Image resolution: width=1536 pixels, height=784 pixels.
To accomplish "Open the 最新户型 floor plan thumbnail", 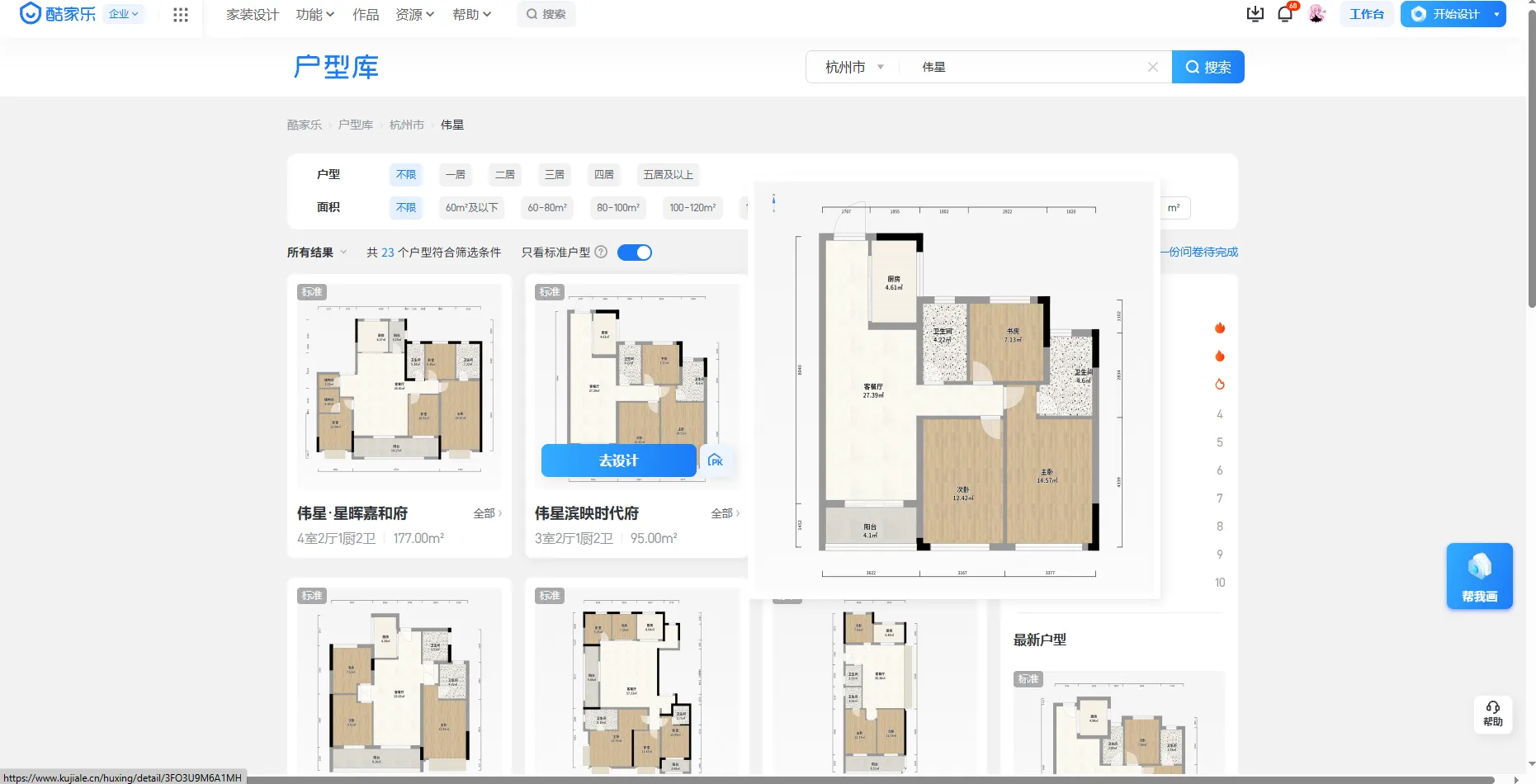I will [1118, 723].
